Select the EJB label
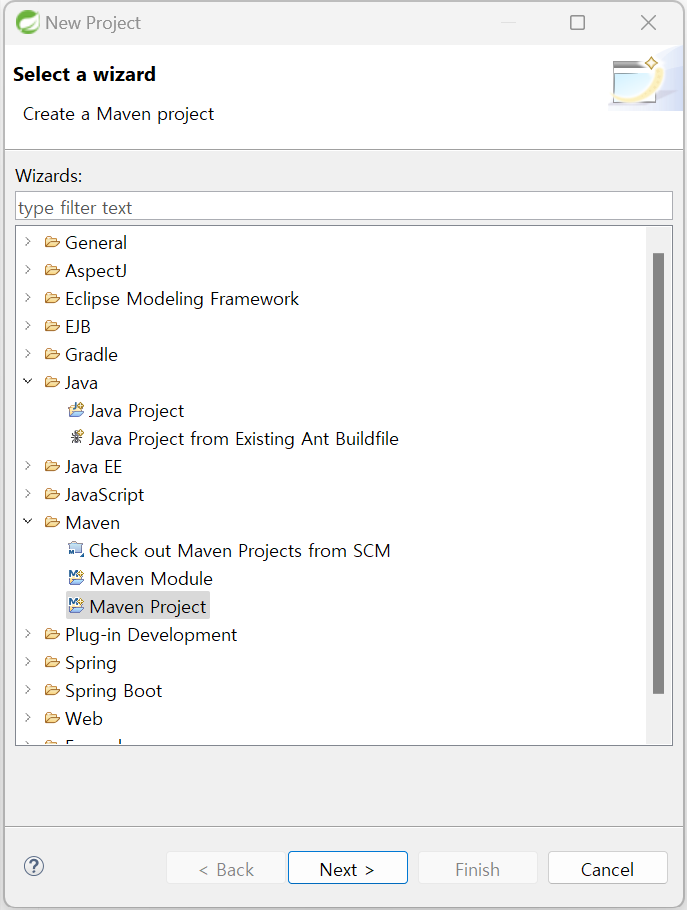The image size is (687, 910). (78, 327)
